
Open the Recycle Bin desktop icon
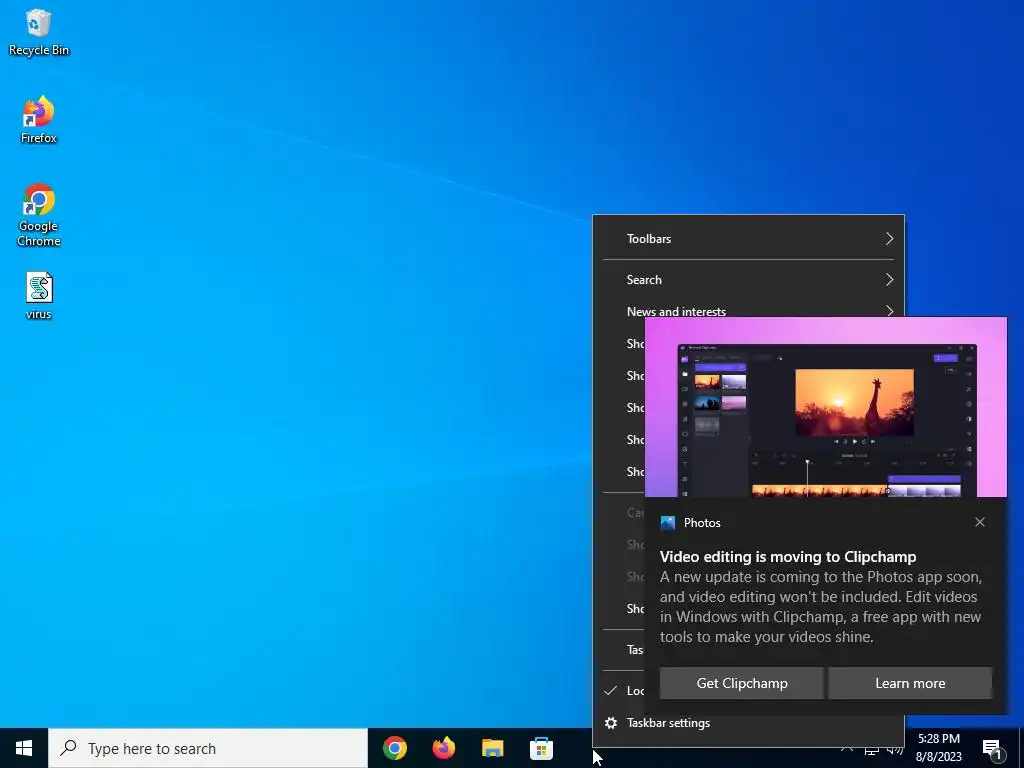39,33
